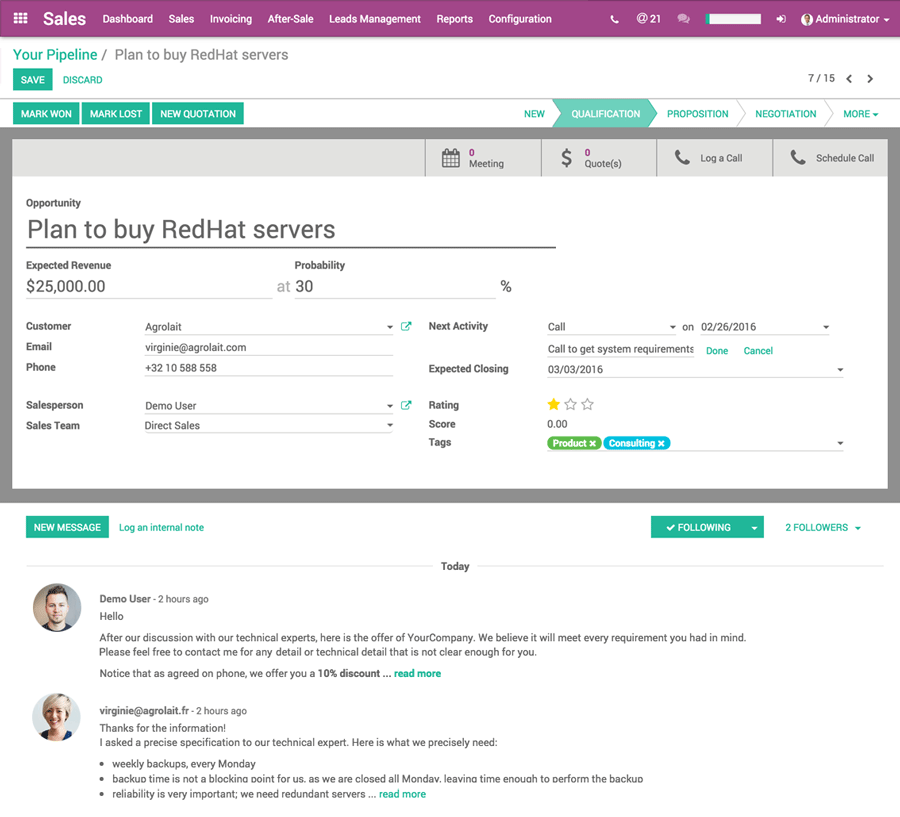Open the Expected Closing date picker dropdown
900x817 pixels.
[839, 369]
